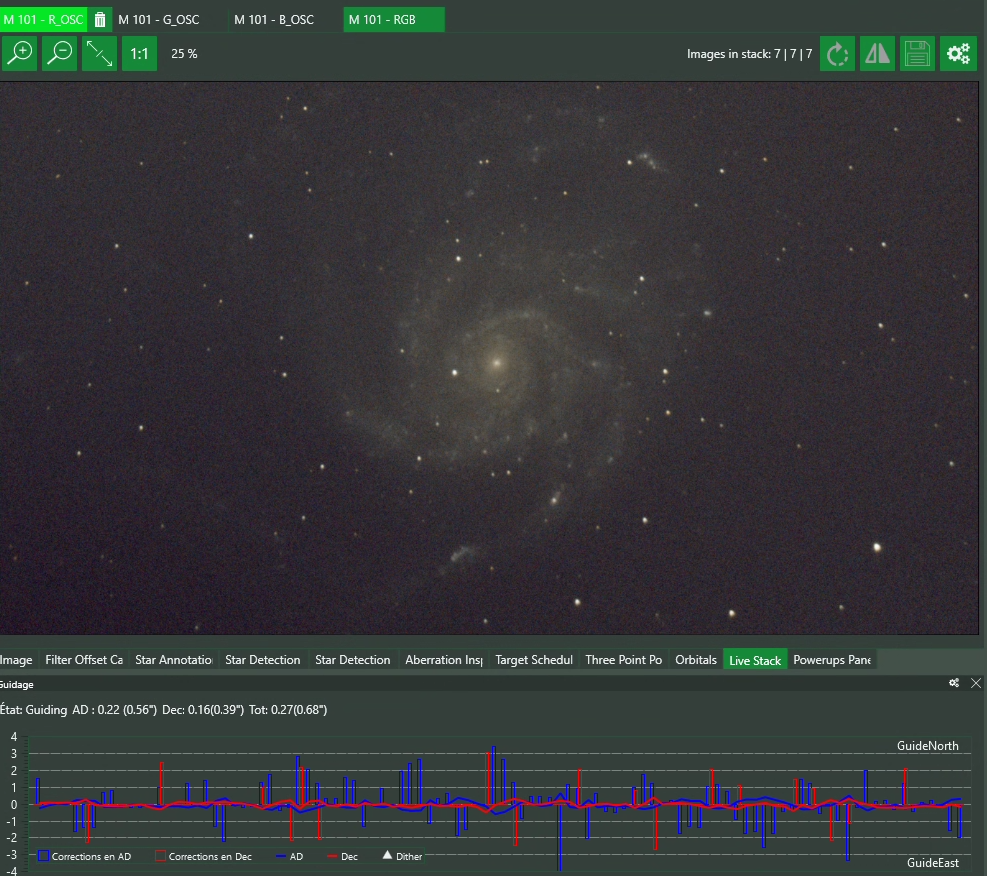Save the stacked image with the floppy icon
Screen dimensions: 987x876
(917, 54)
